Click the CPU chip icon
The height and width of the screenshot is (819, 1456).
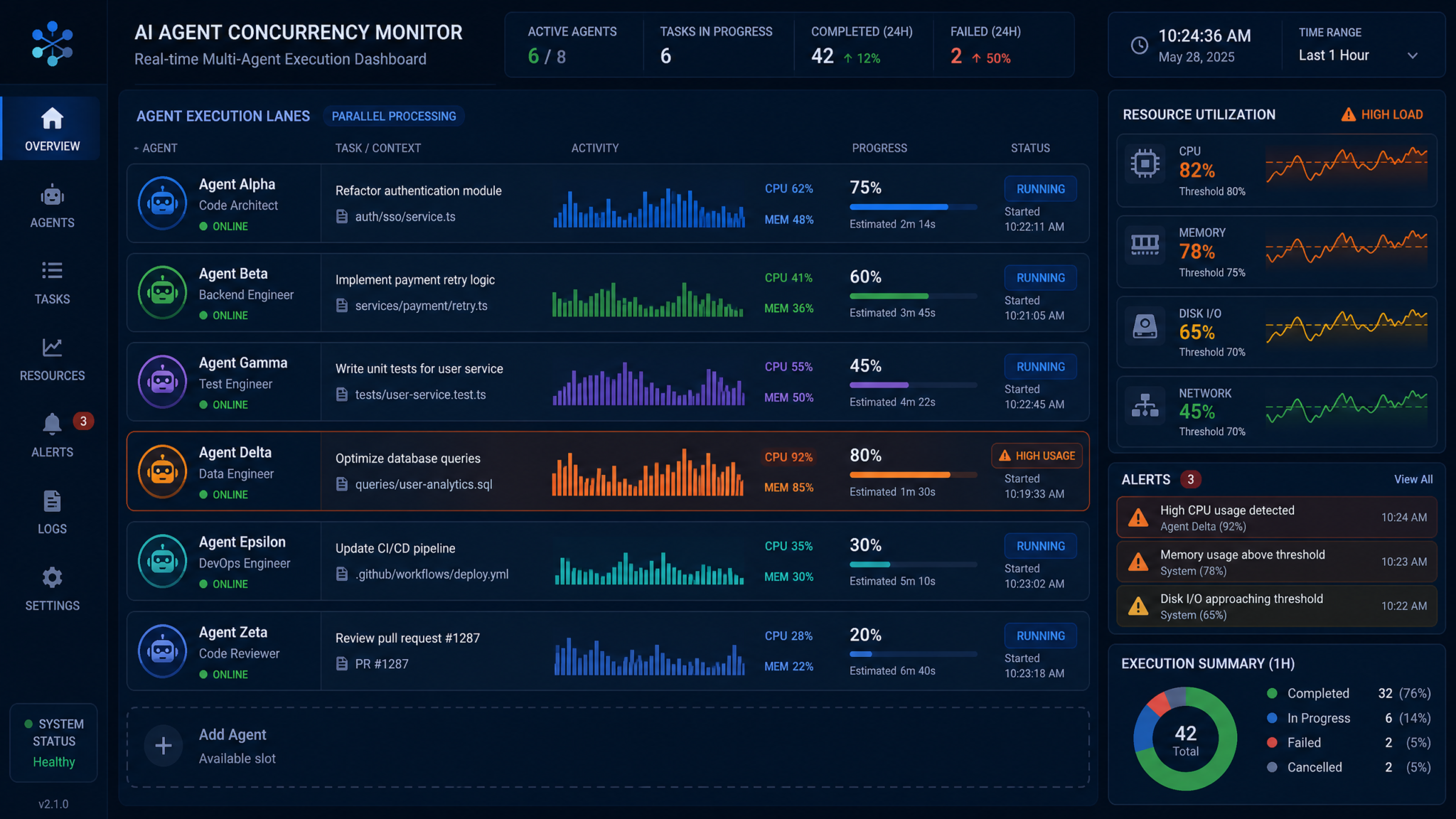tap(1145, 164)
